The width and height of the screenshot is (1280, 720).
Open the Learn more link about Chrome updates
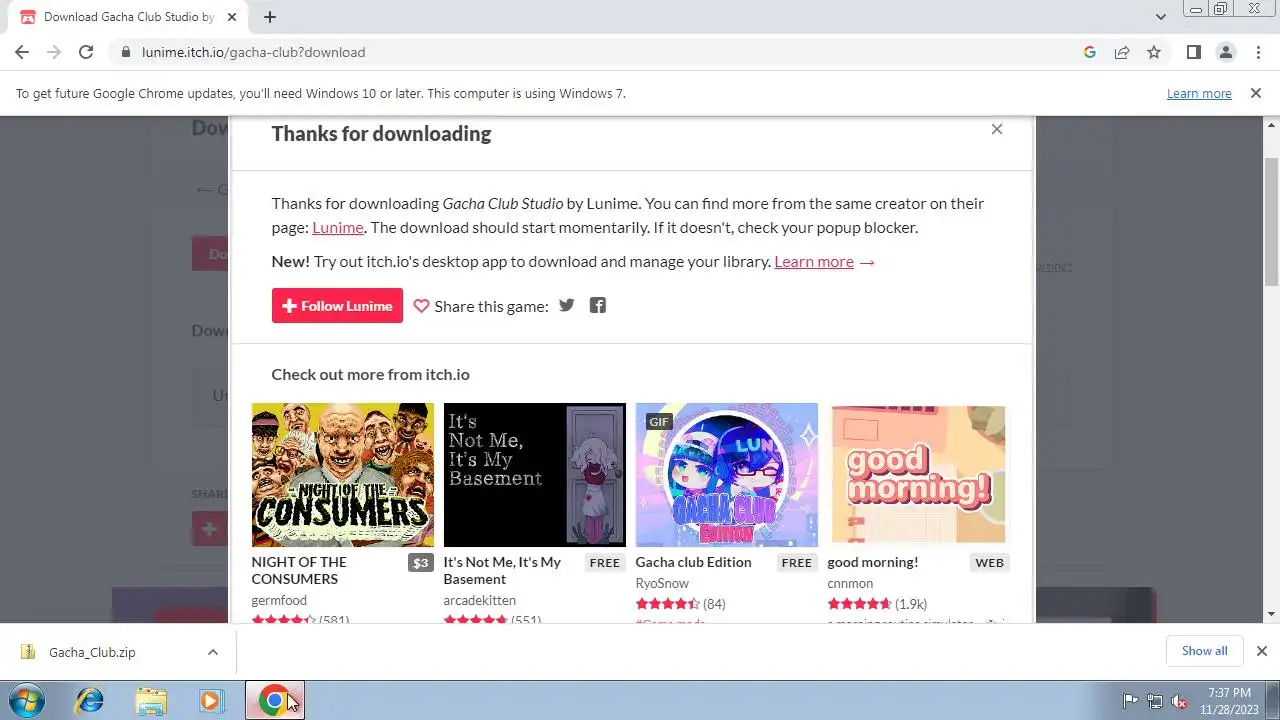click(x=1199, y=93)
